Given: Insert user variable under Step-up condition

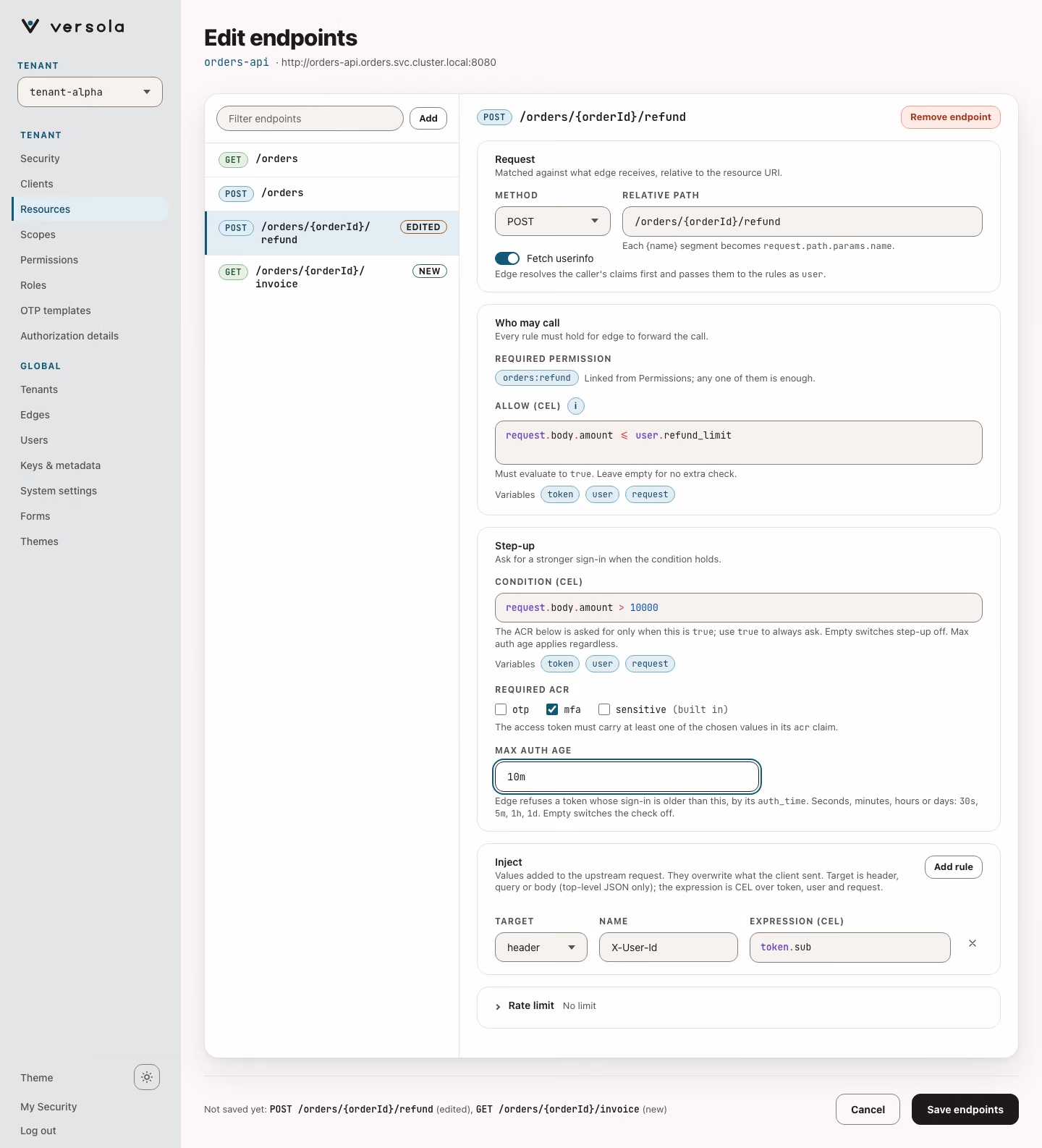Looking at the screenshot, I should pos(602,664).
